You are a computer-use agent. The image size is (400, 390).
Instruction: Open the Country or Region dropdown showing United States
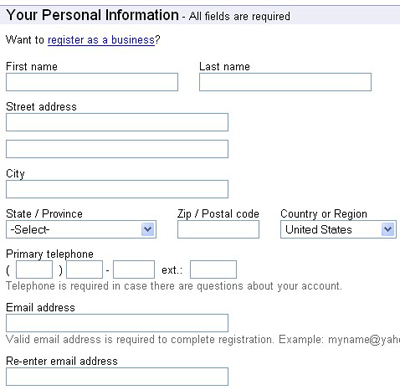338,229
